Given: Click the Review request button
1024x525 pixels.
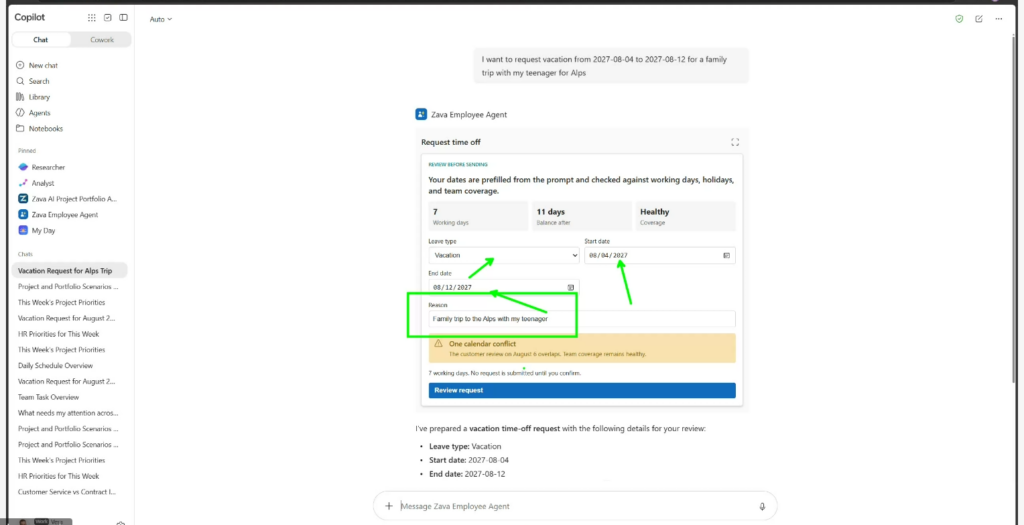Looking at the screenshot, I should [x=582, y=390].
